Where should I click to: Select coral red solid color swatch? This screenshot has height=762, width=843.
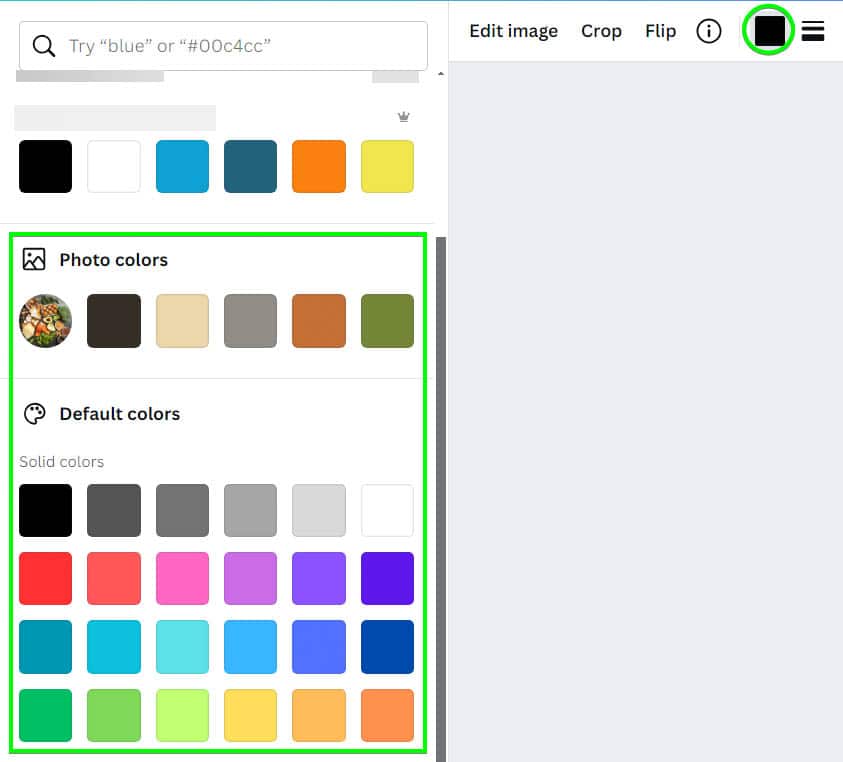pyautogui.click(x=114, y=578)
